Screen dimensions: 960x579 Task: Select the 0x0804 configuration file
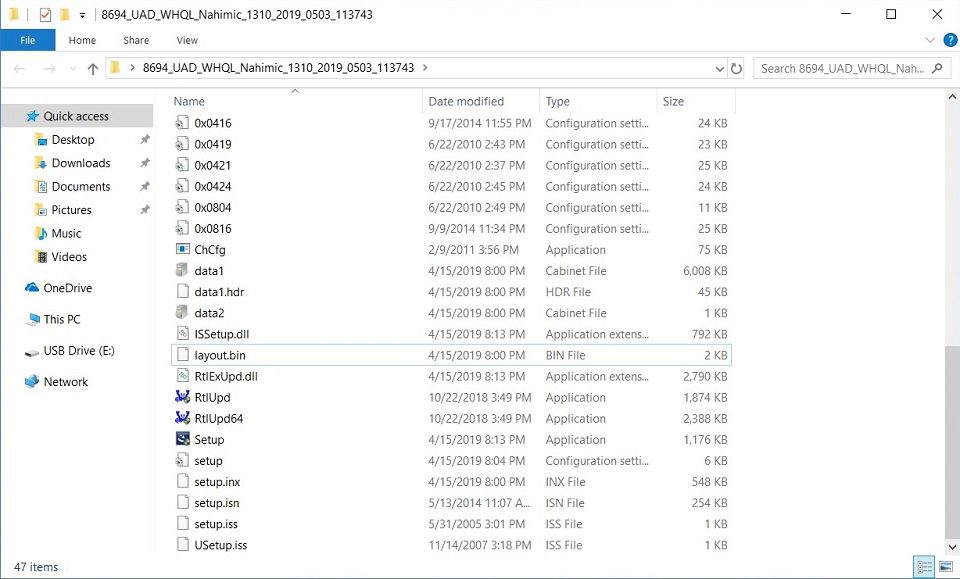tap(451, 207)
